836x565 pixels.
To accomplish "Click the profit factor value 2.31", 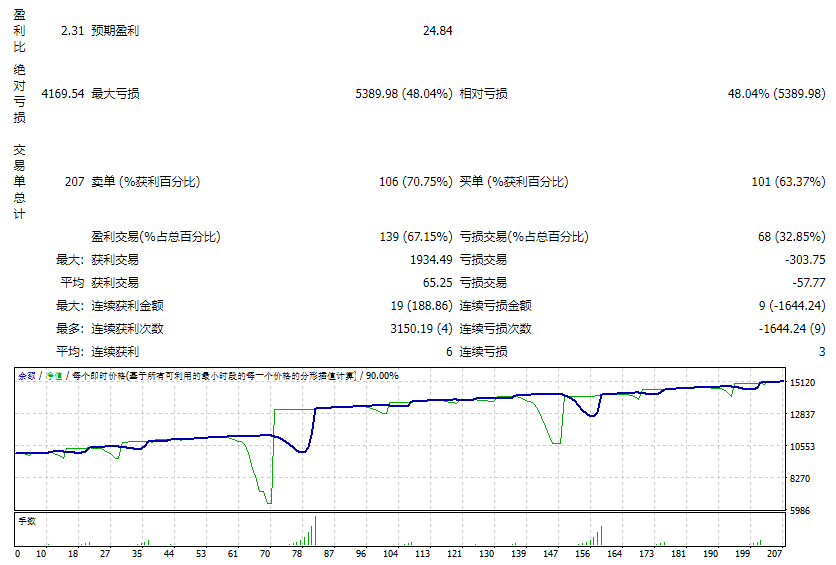I will point(71,31).
